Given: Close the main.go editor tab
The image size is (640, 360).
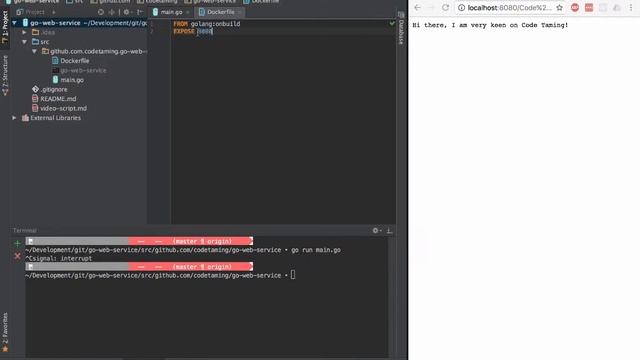Looking at the screenshot, I should click(x=188, y=12).
